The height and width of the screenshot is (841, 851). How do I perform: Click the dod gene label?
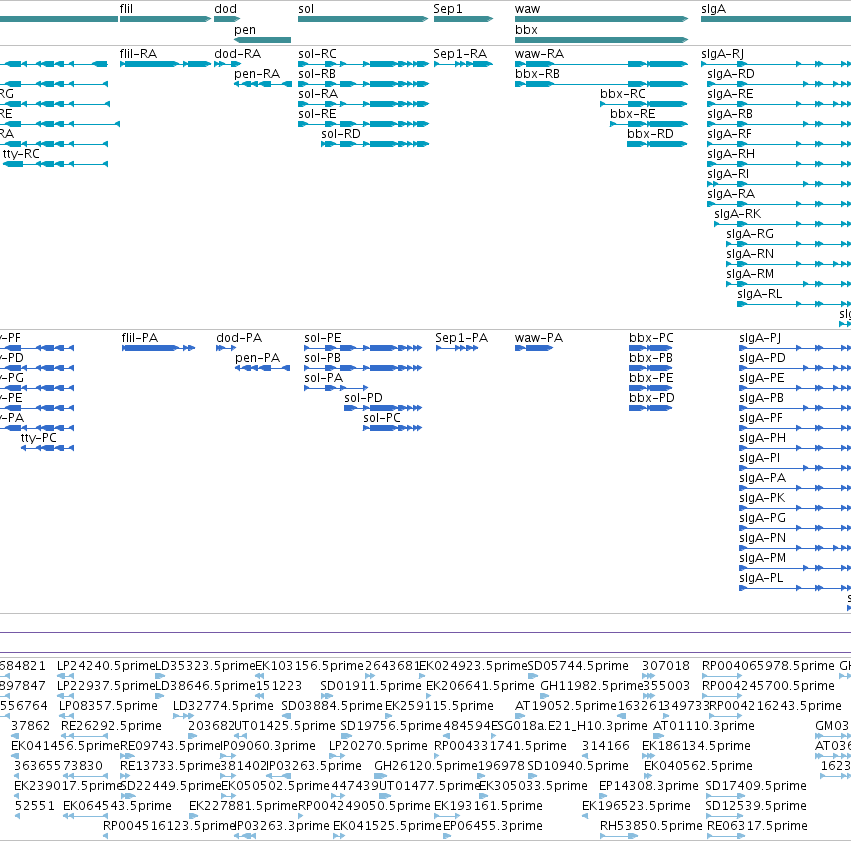(x=225, y=9)
